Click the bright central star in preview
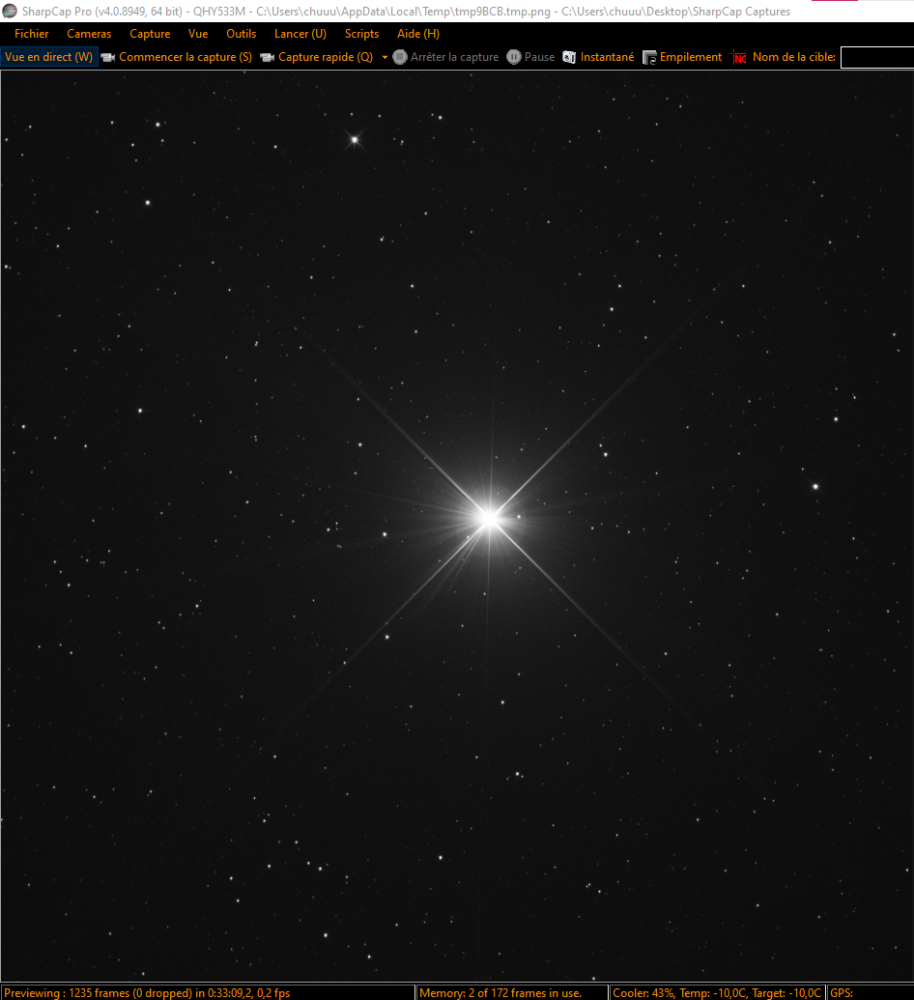 489,518
